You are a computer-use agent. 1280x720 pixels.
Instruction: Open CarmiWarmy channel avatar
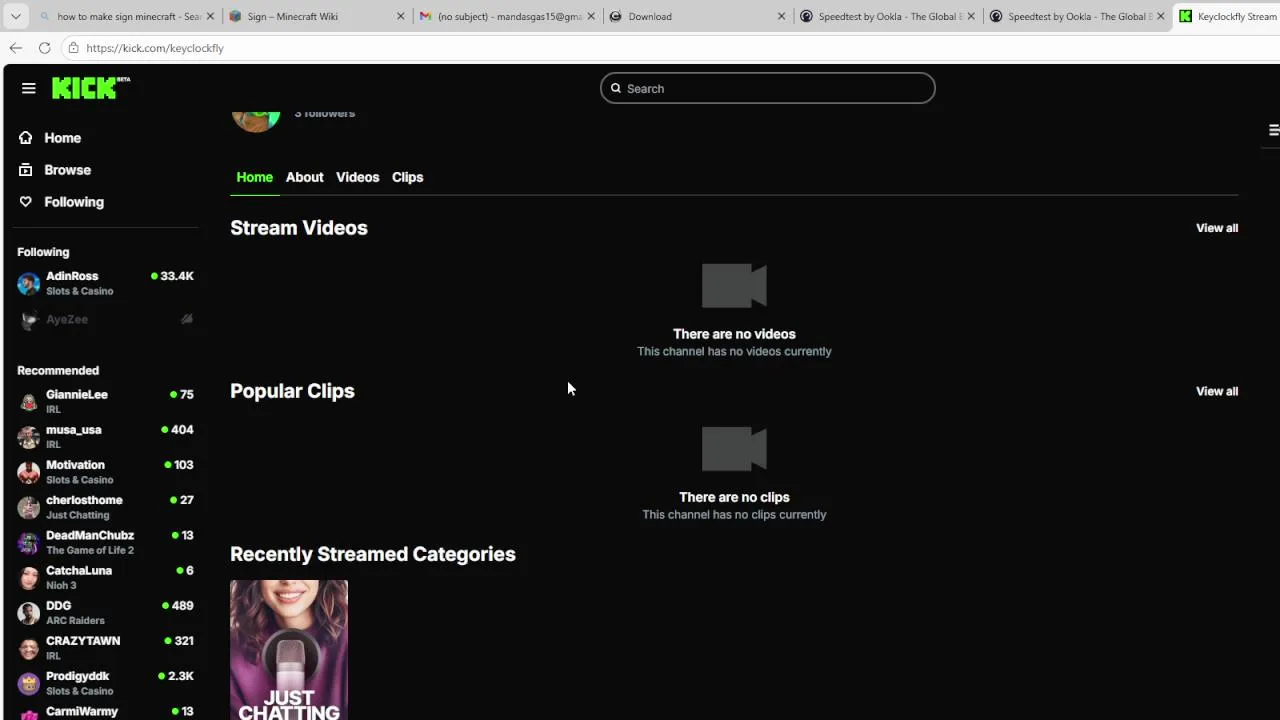pos(29,714)
